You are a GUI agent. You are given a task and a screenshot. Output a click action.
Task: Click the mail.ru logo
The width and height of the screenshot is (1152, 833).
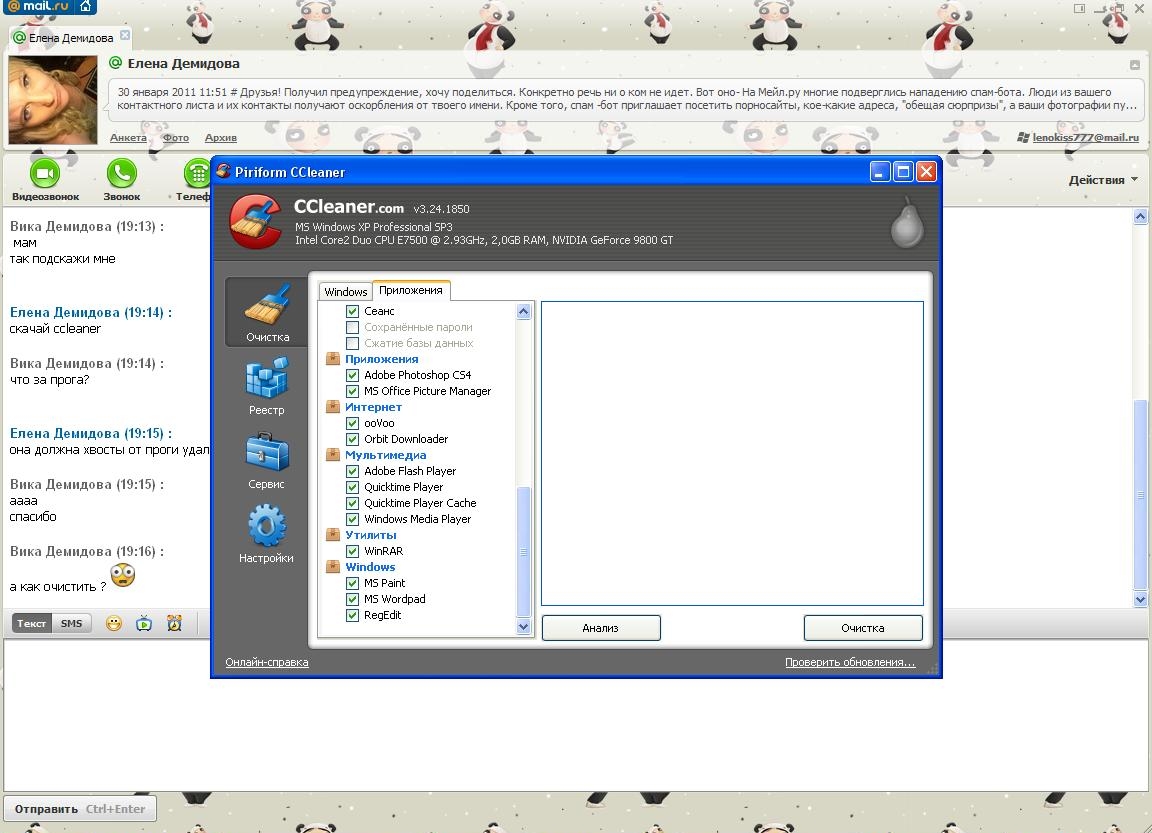(x=38, y=7)
